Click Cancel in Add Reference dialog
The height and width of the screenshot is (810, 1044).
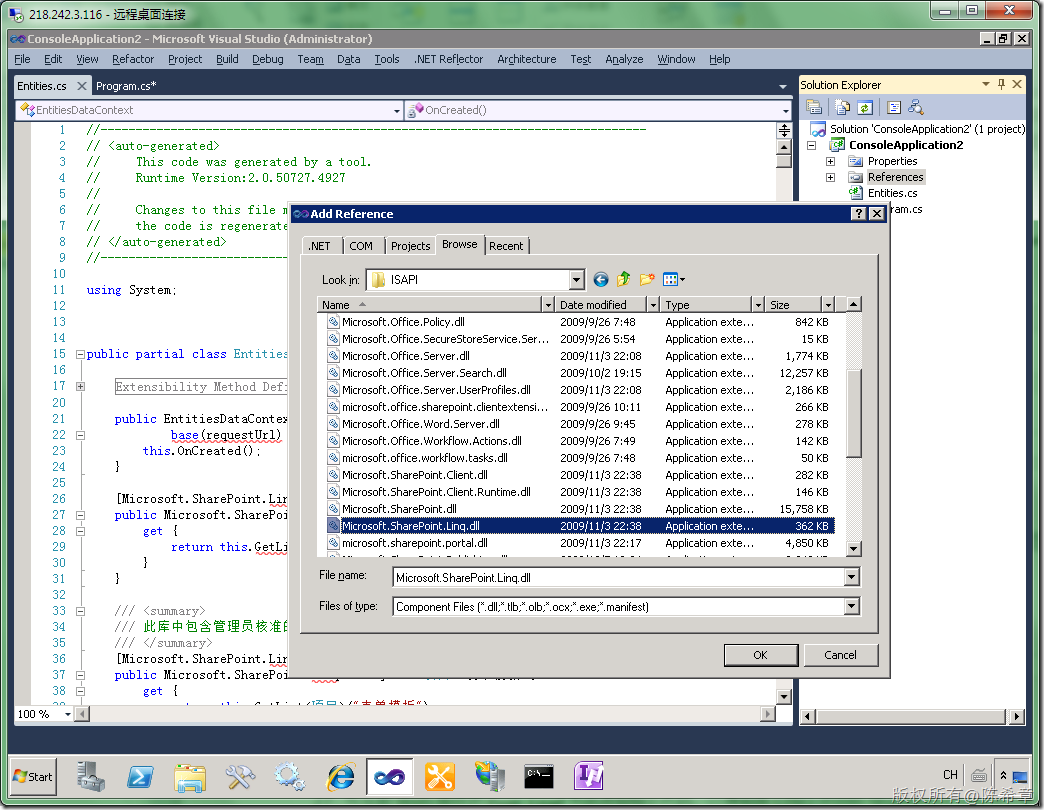tap(840, 655)
